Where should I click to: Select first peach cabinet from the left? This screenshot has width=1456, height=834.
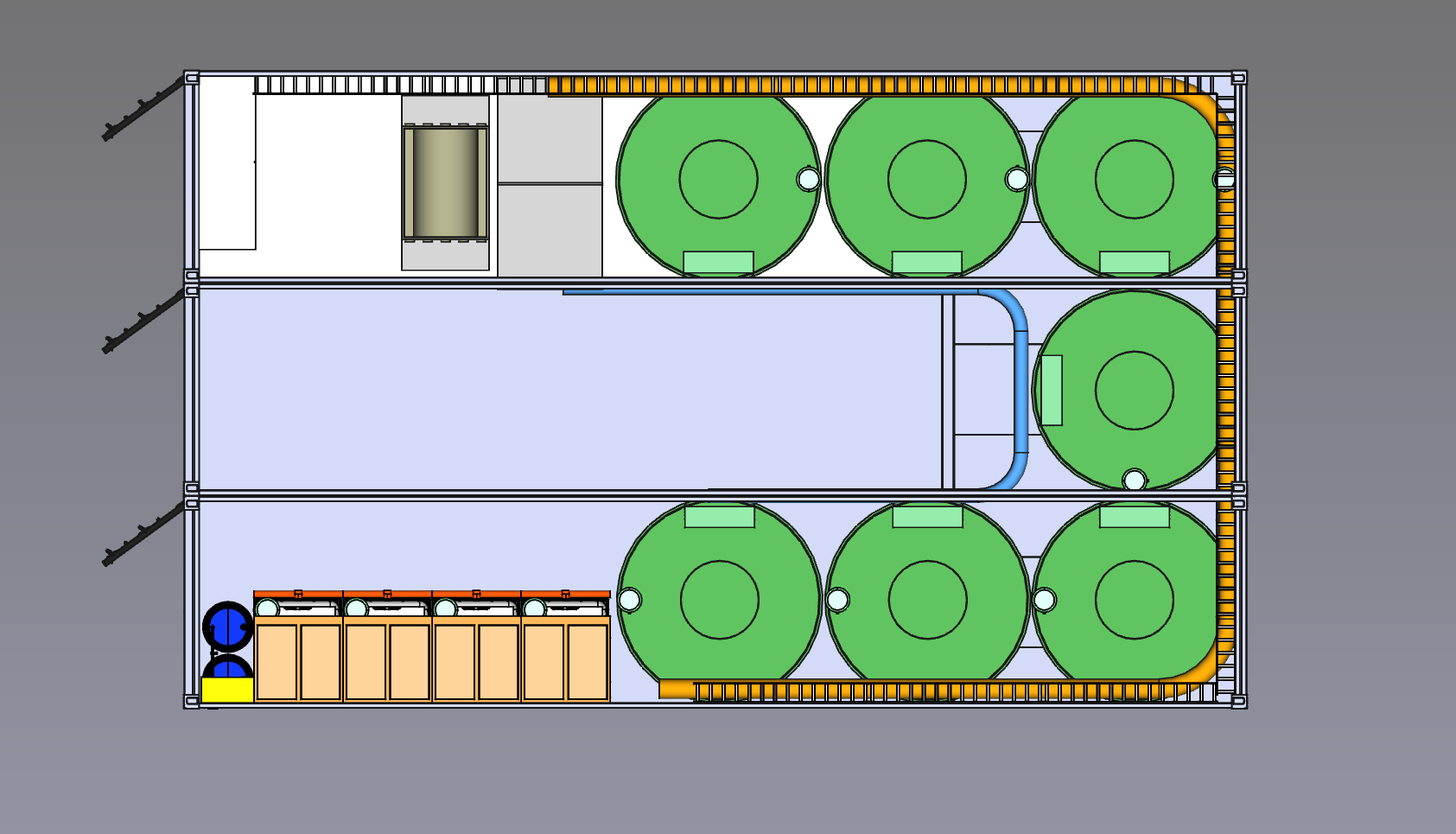pyautogui.click(x=298, y=659)
